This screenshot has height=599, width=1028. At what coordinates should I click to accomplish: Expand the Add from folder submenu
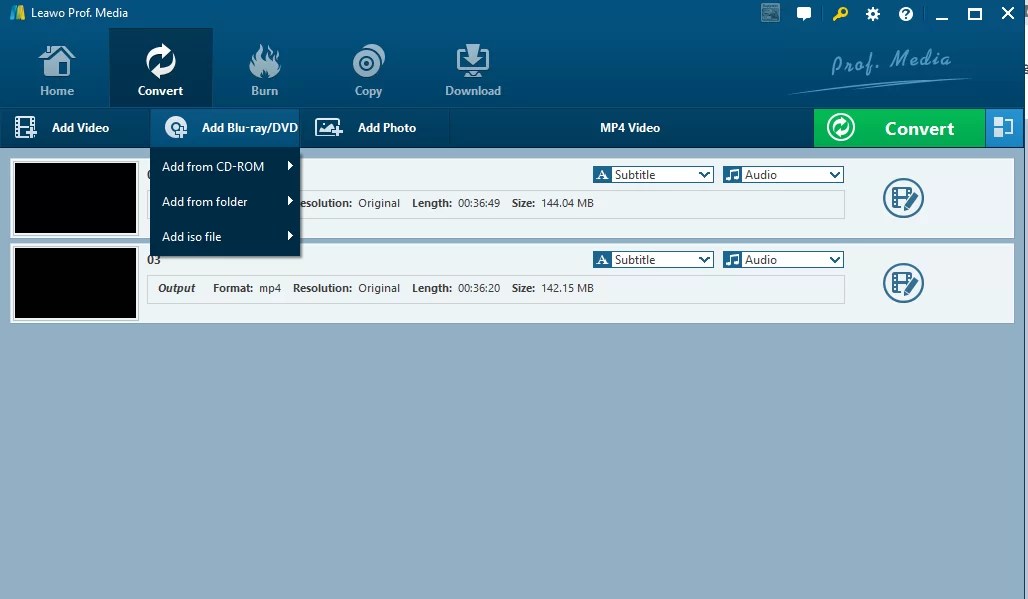[204, 201]
